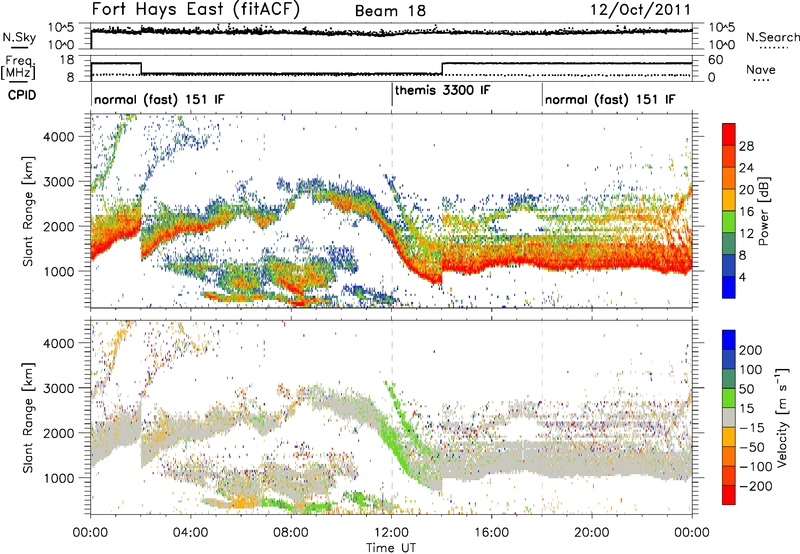Screen dimensions: 800x554
Task: Click the '12:00' time axis tick label
Action: pos(391,533)
